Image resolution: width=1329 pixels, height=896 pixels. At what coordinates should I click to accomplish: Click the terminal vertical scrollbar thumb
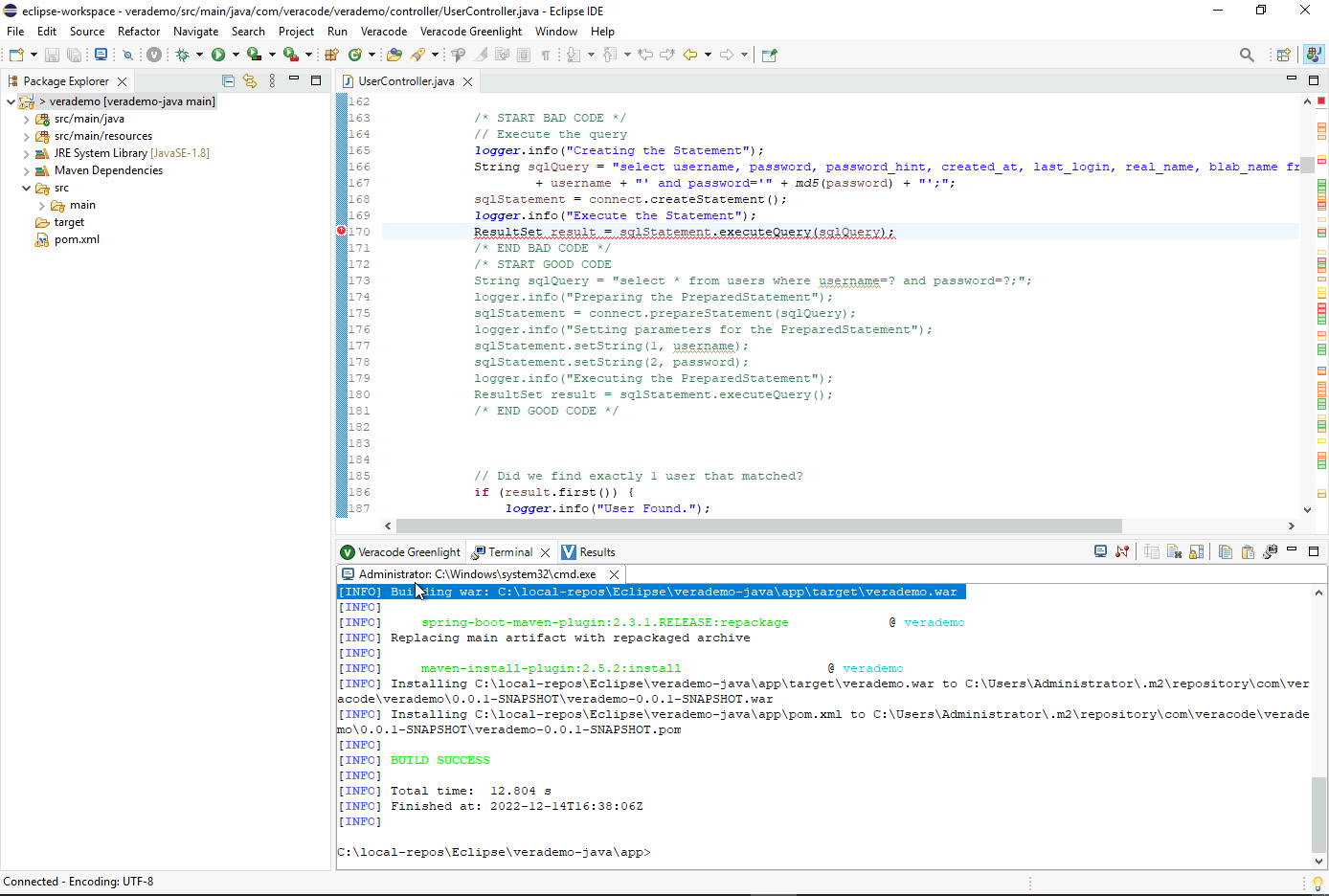[x=1318, y=814]
